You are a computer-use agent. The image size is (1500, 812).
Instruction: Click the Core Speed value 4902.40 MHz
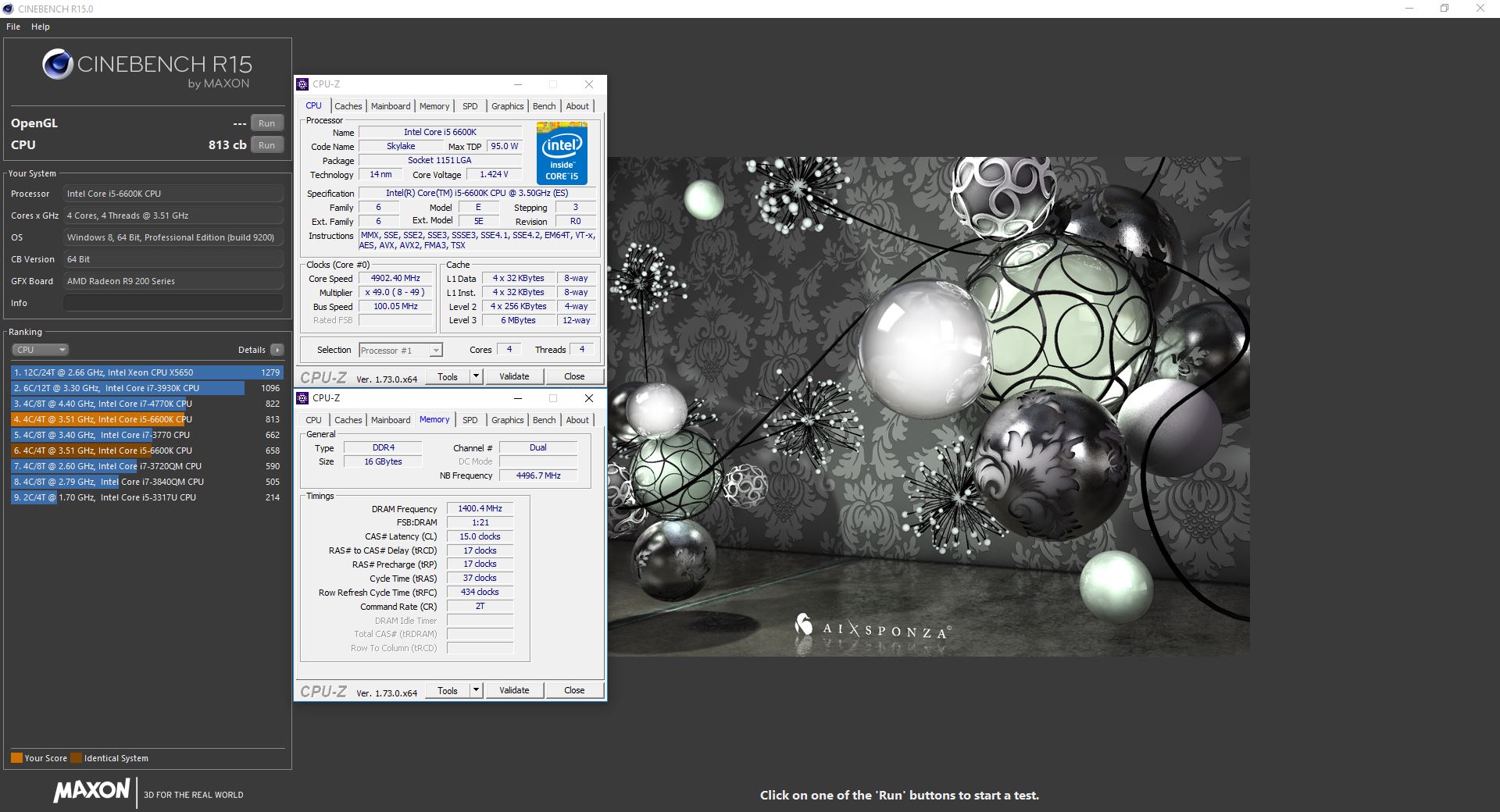click(395, 278)
